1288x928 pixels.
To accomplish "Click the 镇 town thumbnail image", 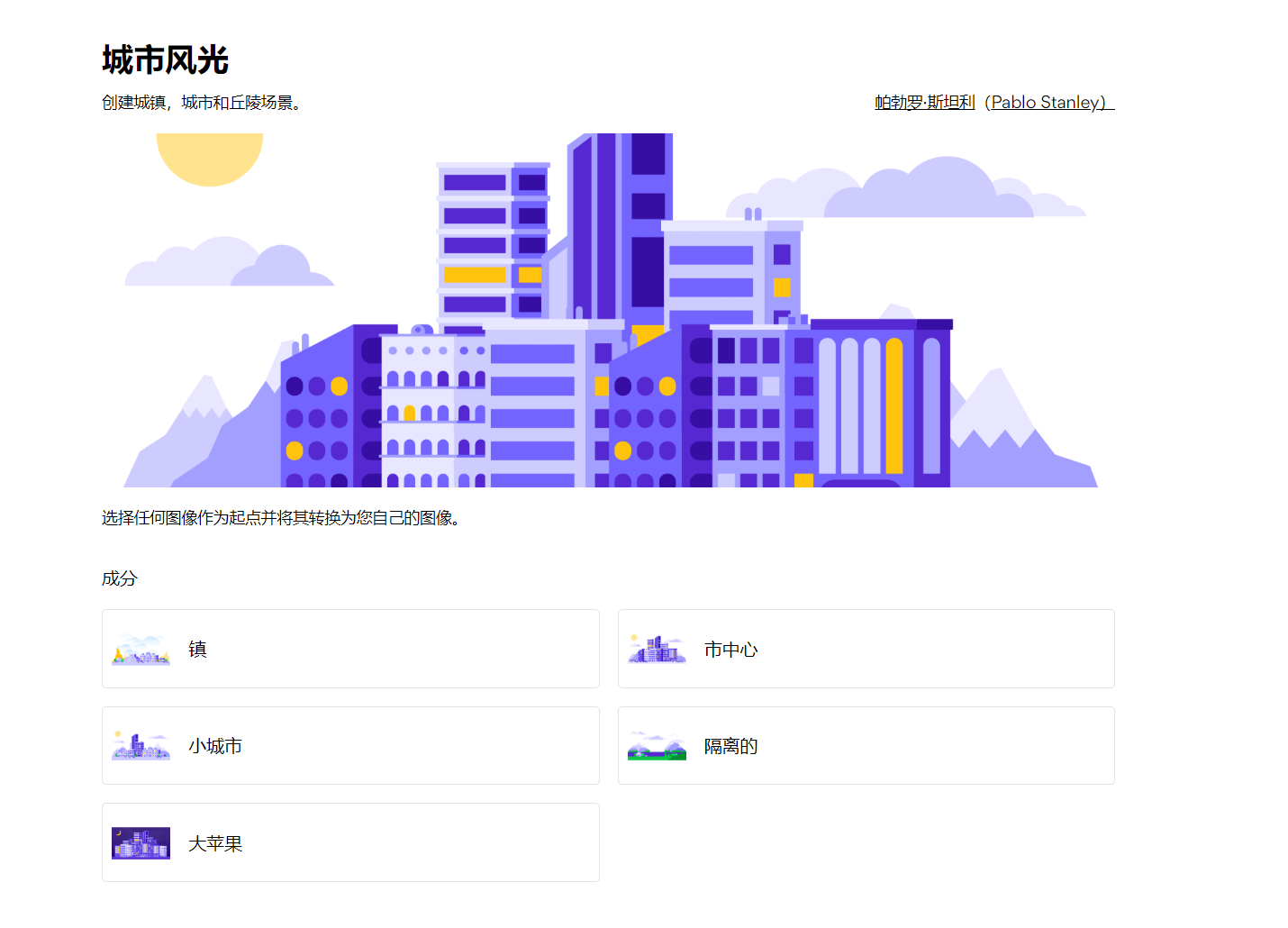I will (141, 650).
